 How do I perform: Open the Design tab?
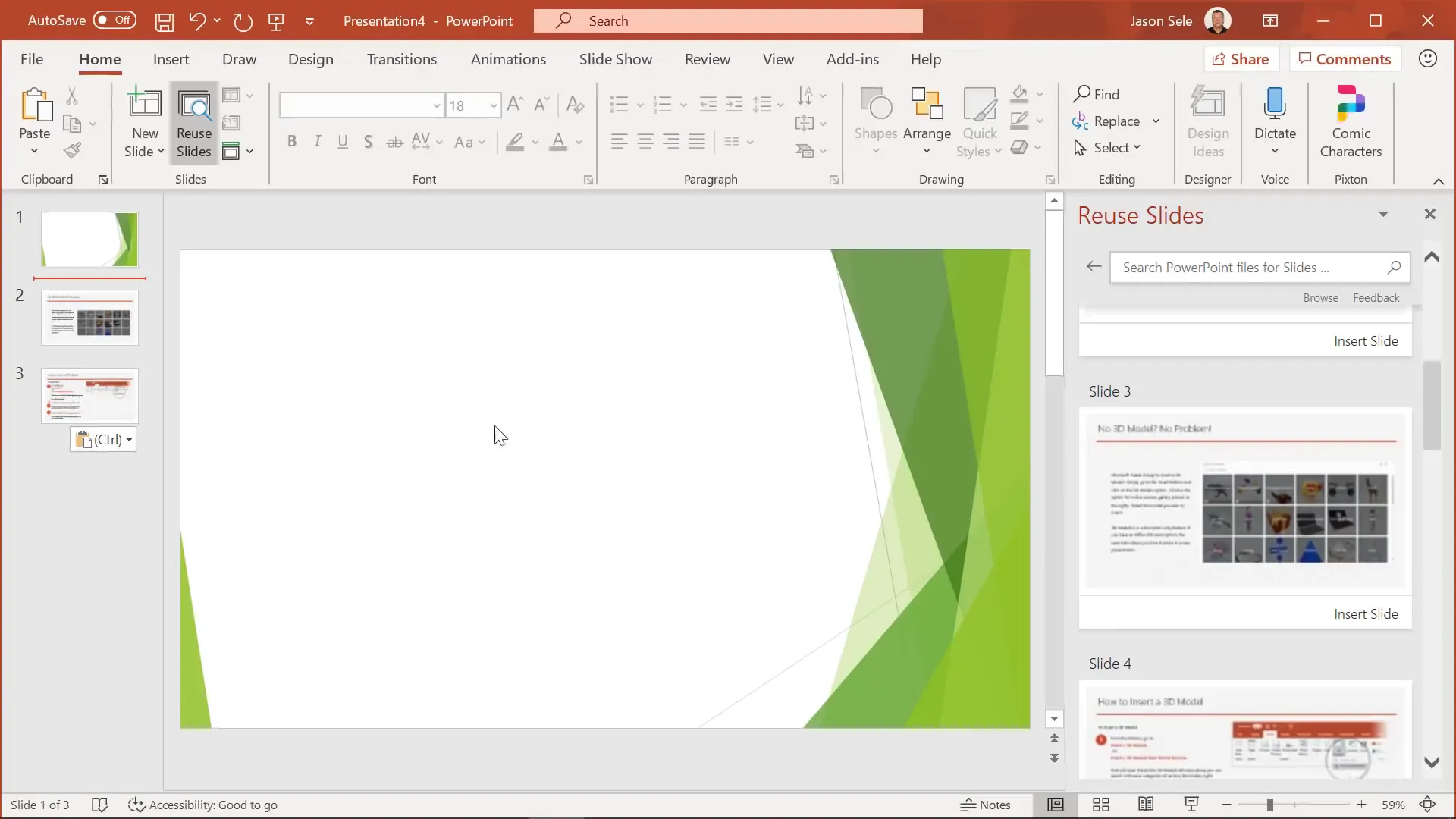(311, 59)
